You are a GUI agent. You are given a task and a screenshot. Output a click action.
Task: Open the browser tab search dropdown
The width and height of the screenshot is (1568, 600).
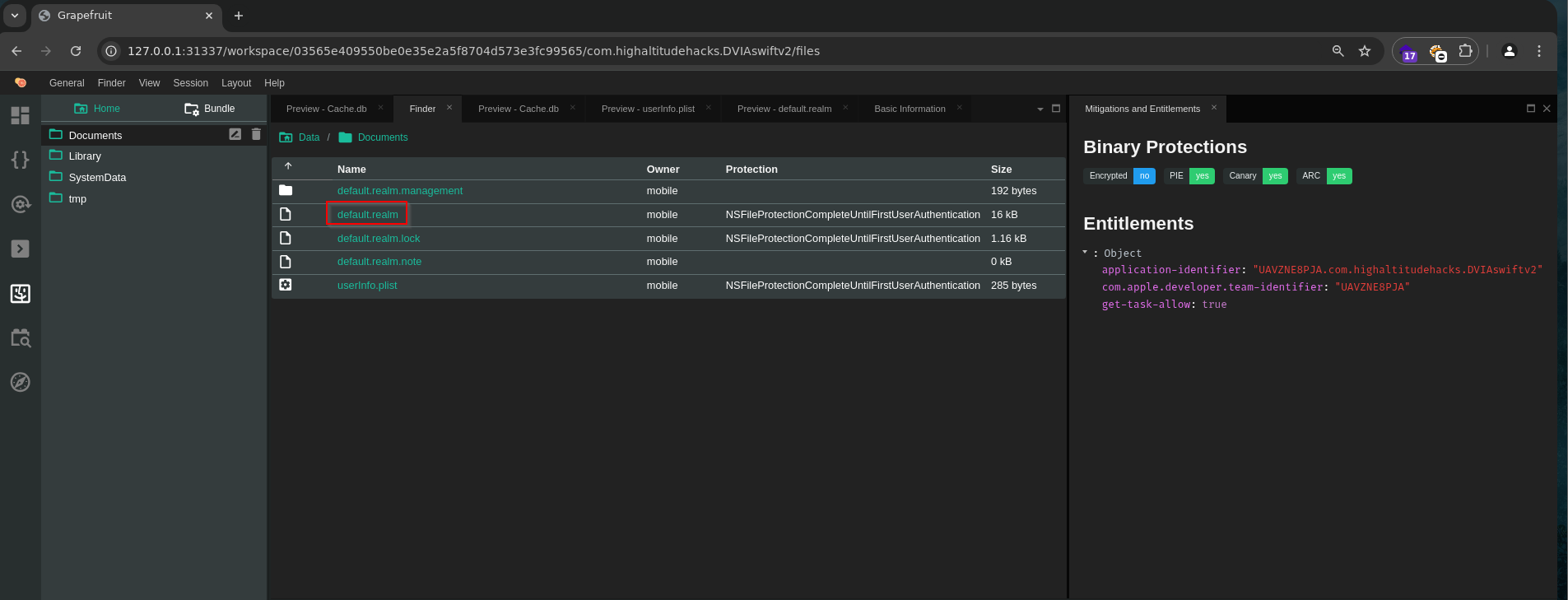15,16
